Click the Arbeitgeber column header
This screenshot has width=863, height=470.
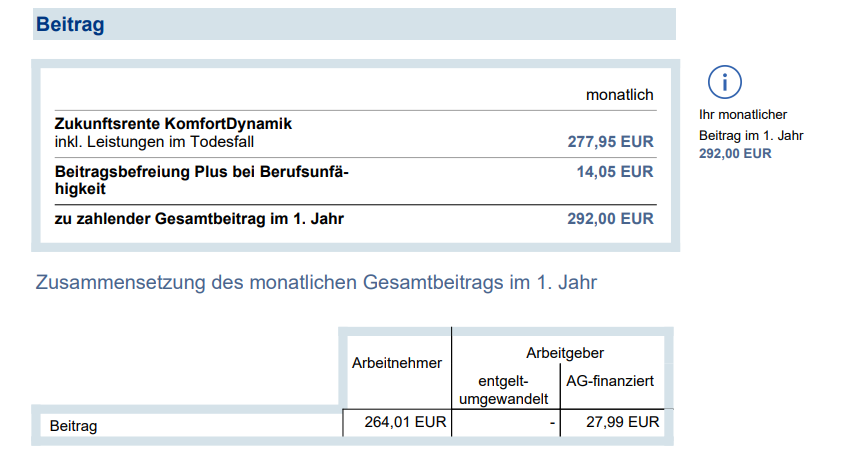pos(564,353)
